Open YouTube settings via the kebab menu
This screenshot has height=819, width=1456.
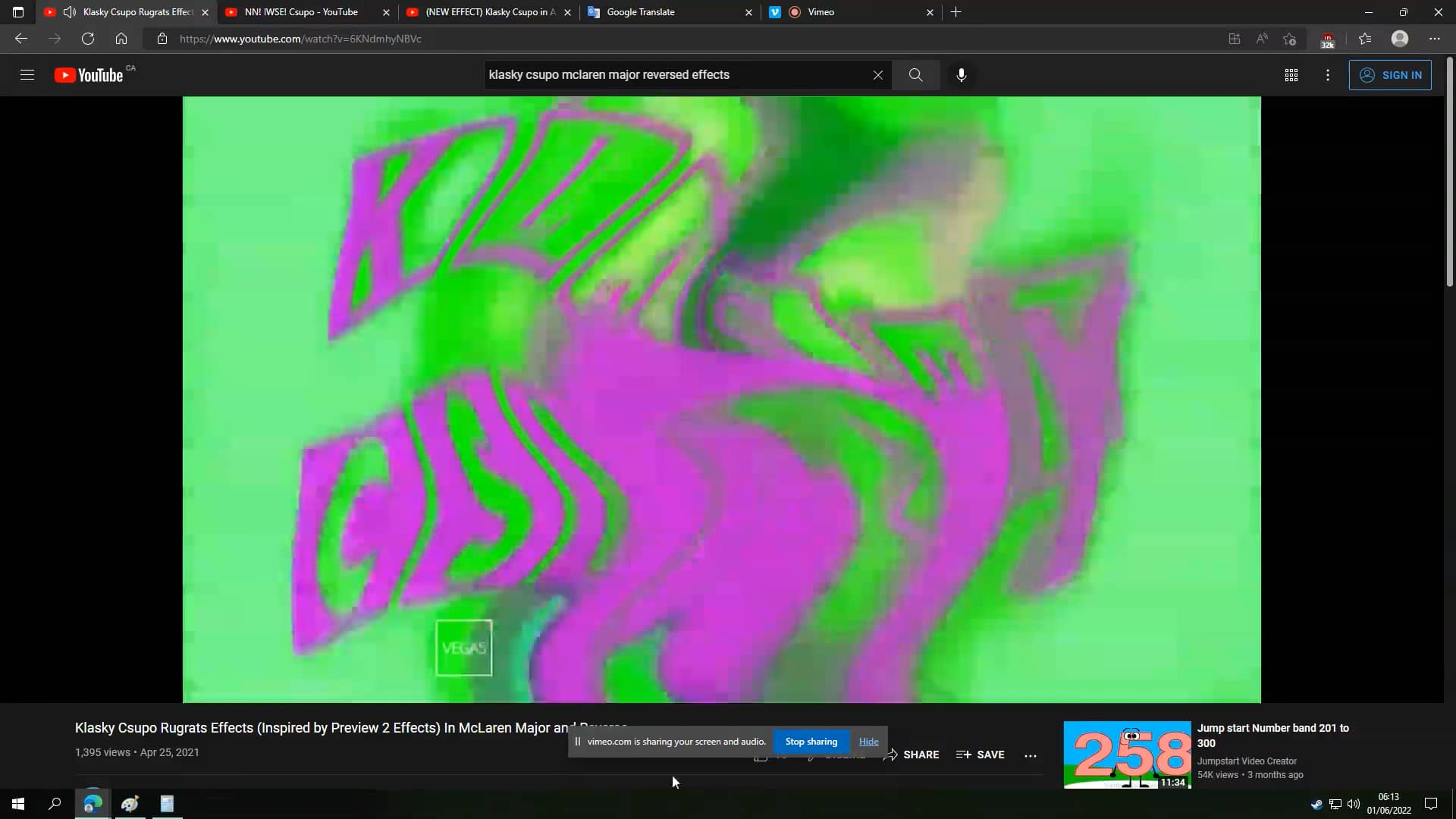click(1327, 75)
